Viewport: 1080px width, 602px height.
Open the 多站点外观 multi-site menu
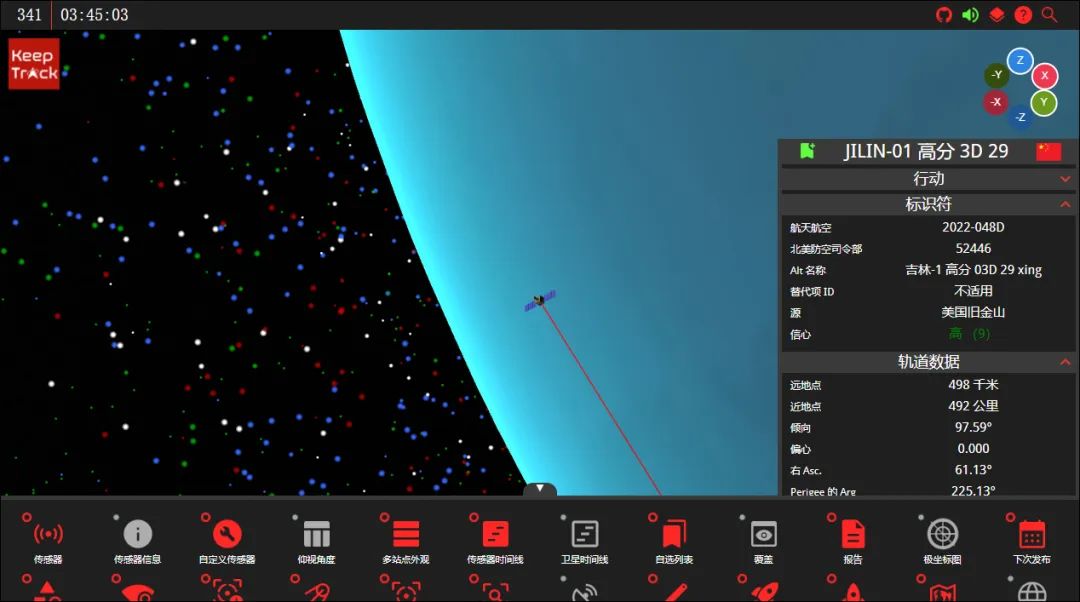pos(406,540)
